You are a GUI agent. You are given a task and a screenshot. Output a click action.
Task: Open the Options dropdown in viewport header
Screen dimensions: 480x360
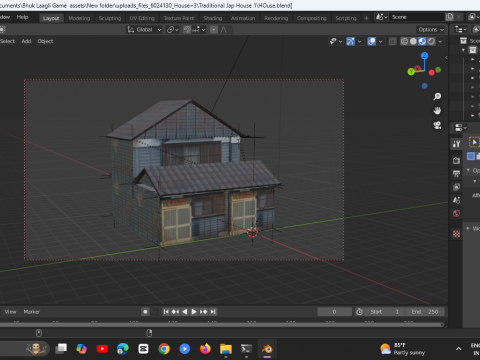click(x=431, y=30)
